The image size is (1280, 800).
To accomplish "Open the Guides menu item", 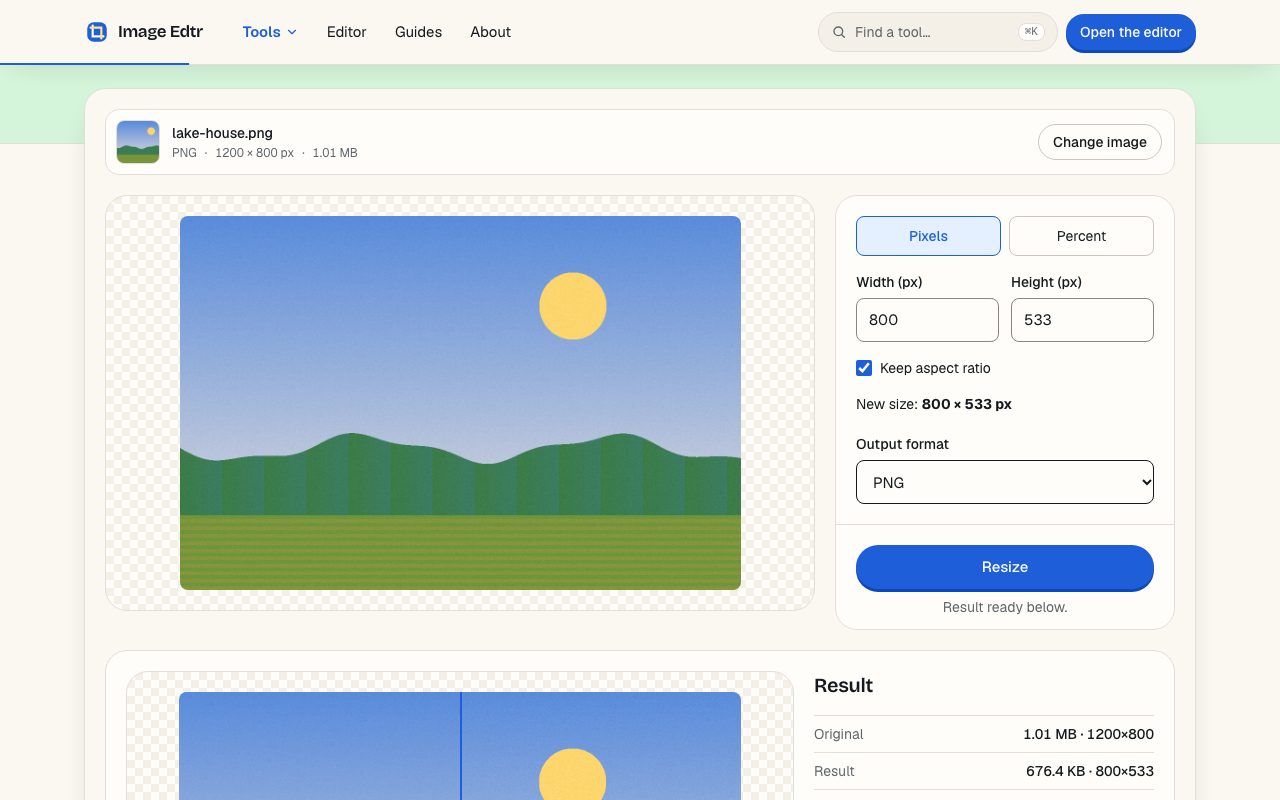I will pyautogui.click(x=418, y=32).
